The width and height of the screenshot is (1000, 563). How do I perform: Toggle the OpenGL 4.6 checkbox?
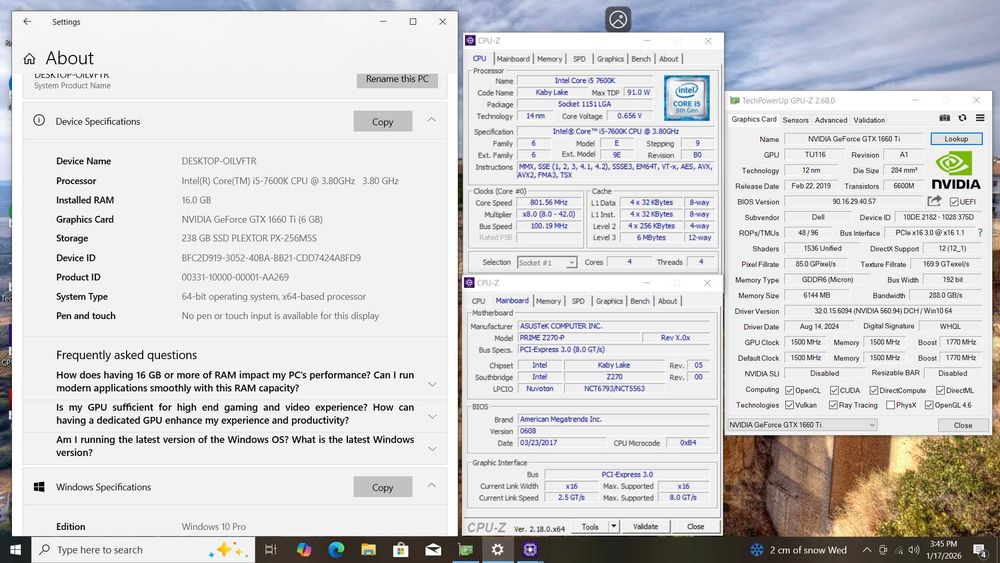pyautogui.click(x=929, y=405)
